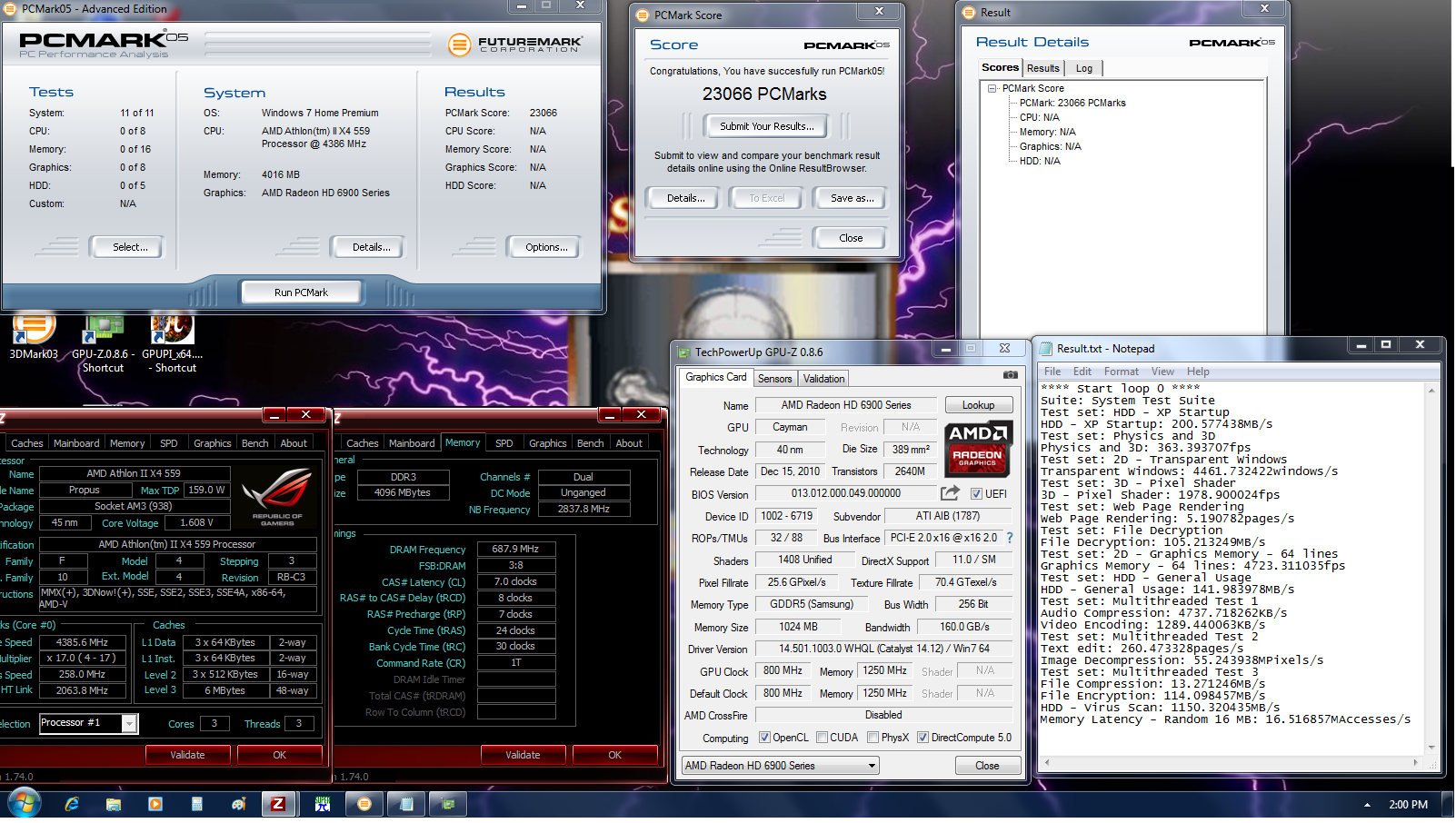The height and width of the screenshot is (823, 1456).
Task: Open About tab in CPU-Z Memory window
Action: click(x=629, y=443)
